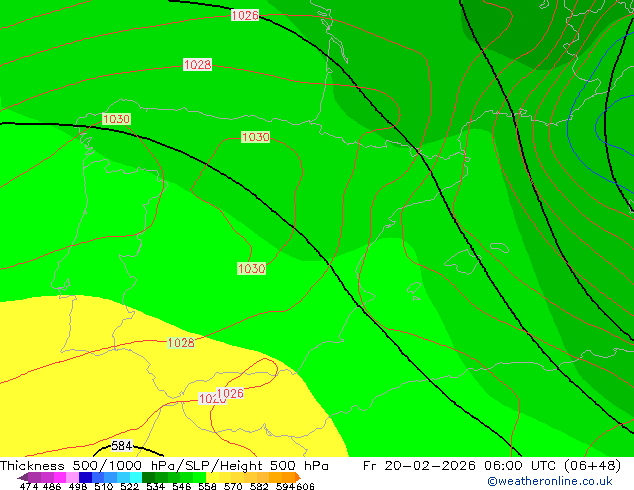
Task: Click legend value 546
Action: (182, 486)
